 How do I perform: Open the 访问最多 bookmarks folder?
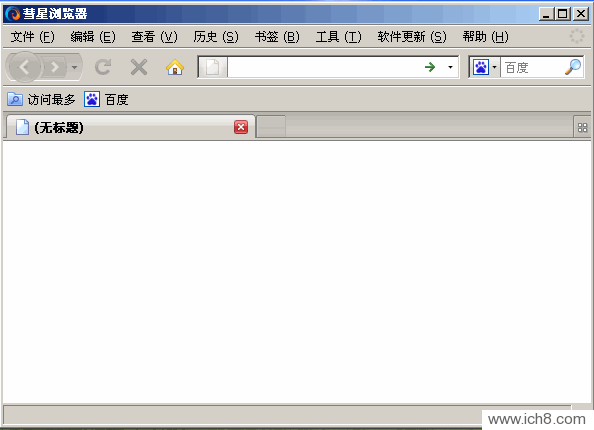tap(41, 99)
